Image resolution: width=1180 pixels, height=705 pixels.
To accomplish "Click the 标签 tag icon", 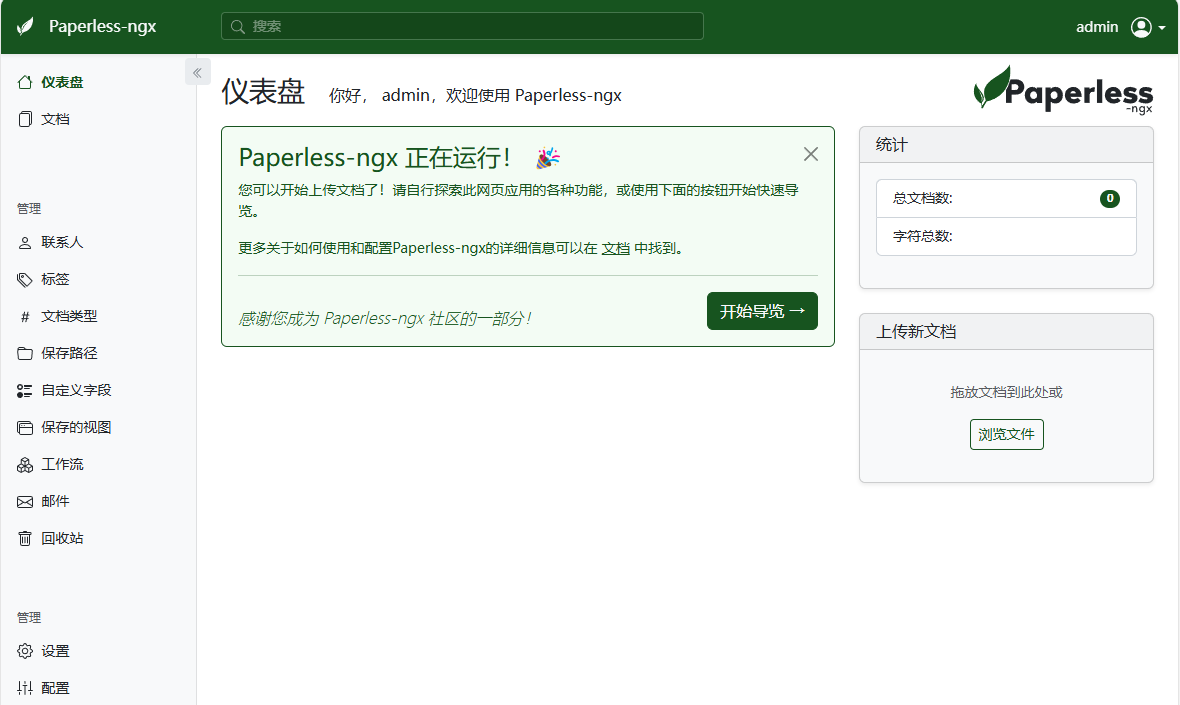I will [25, 279].
